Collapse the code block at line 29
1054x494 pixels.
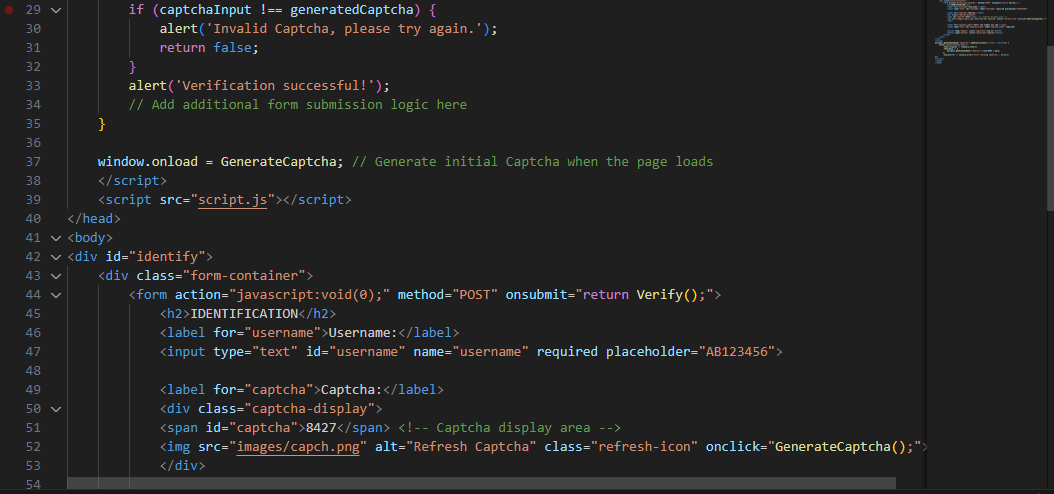click(x=55, y=10)
